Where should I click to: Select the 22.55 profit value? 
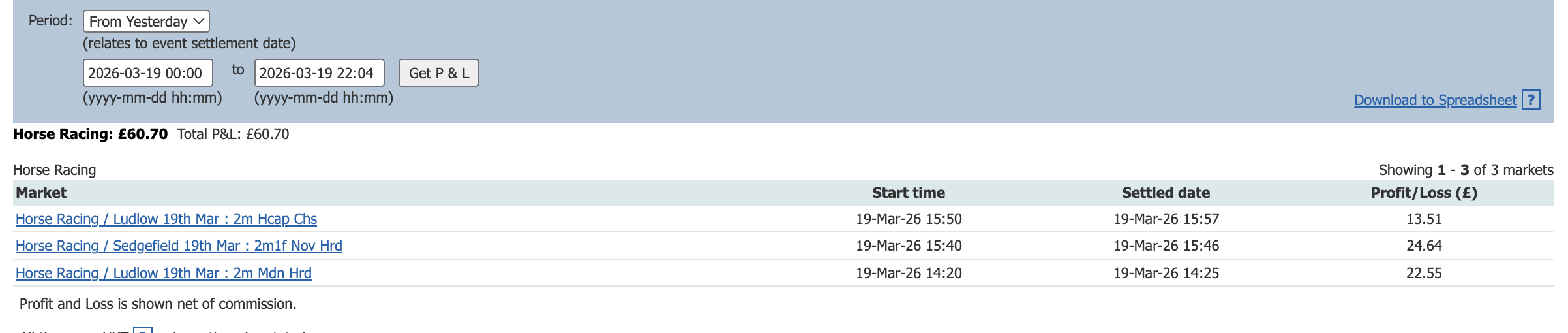(1424, 273)
